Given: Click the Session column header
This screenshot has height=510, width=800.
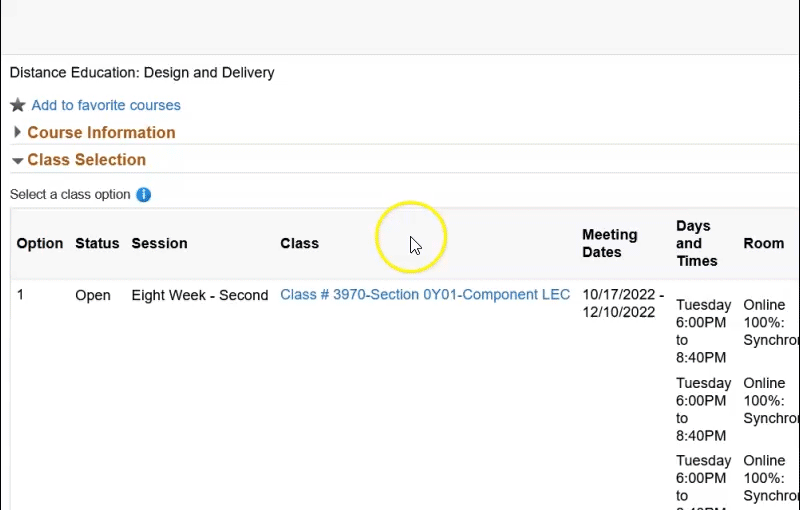Looking at the screenshot, I should [x=159, y=243].
